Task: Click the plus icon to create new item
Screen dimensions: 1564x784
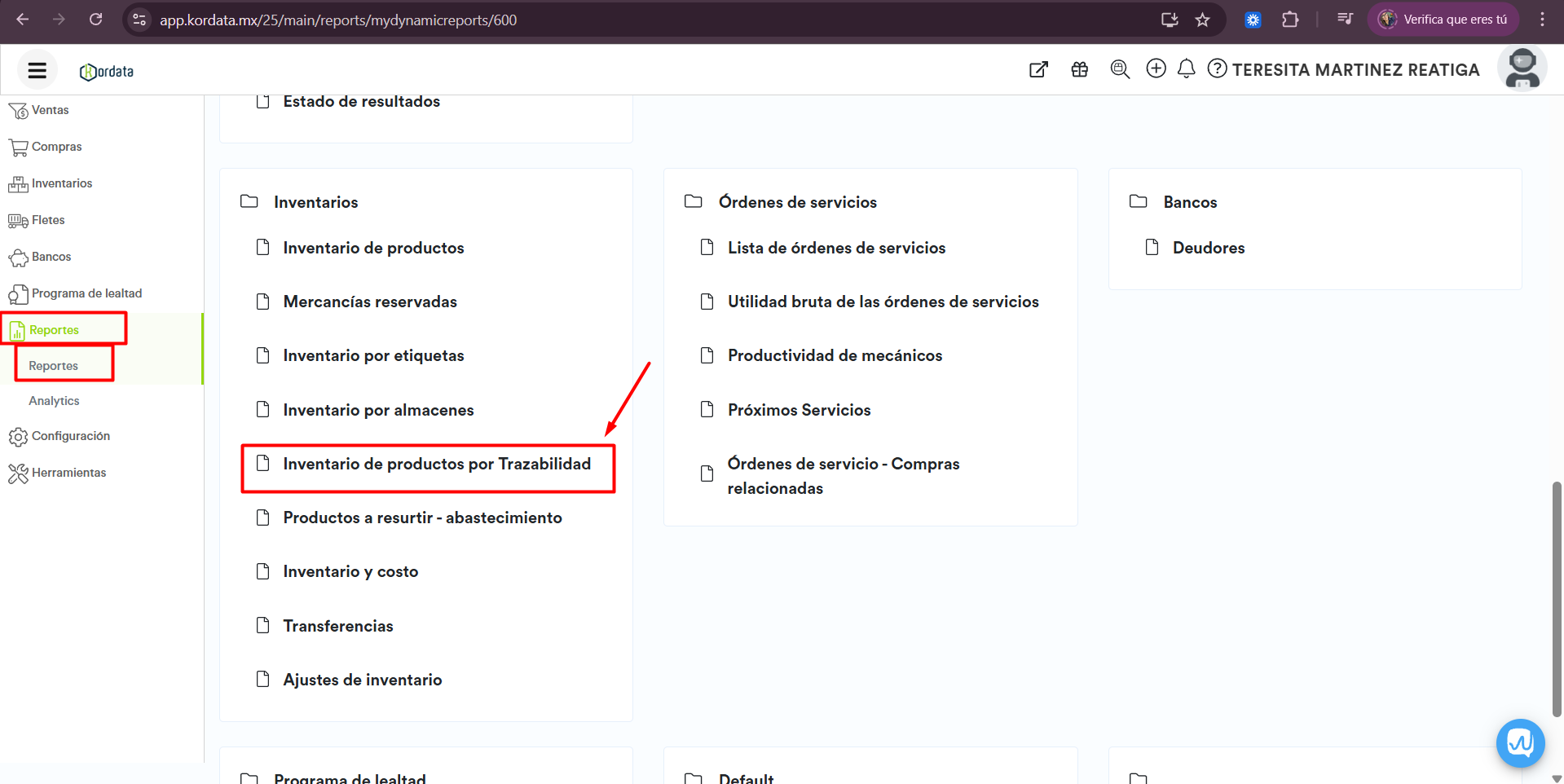Action: pyautogui.click(x=1156, y=69)
